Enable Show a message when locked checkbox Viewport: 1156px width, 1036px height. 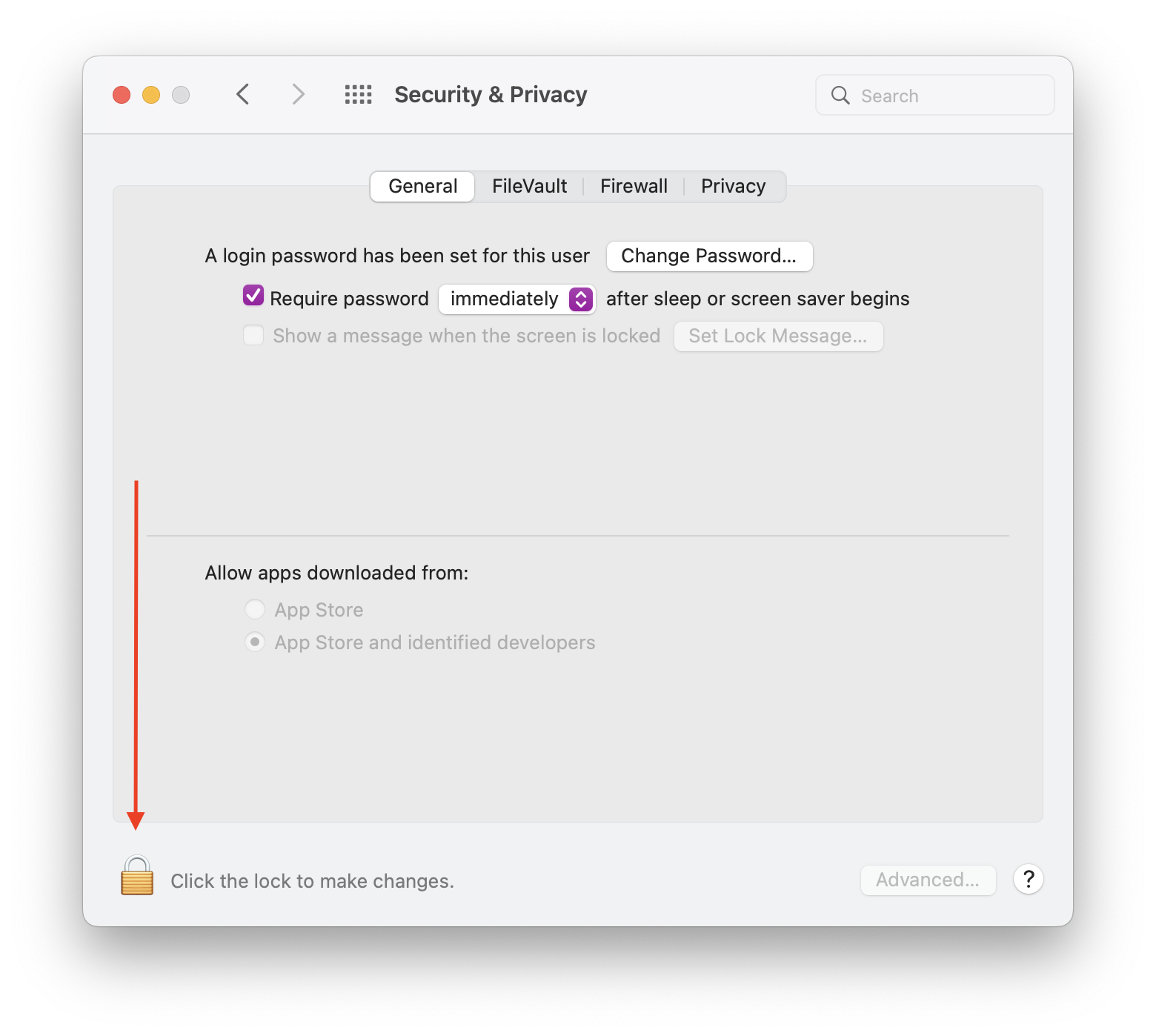coord(253,335)
